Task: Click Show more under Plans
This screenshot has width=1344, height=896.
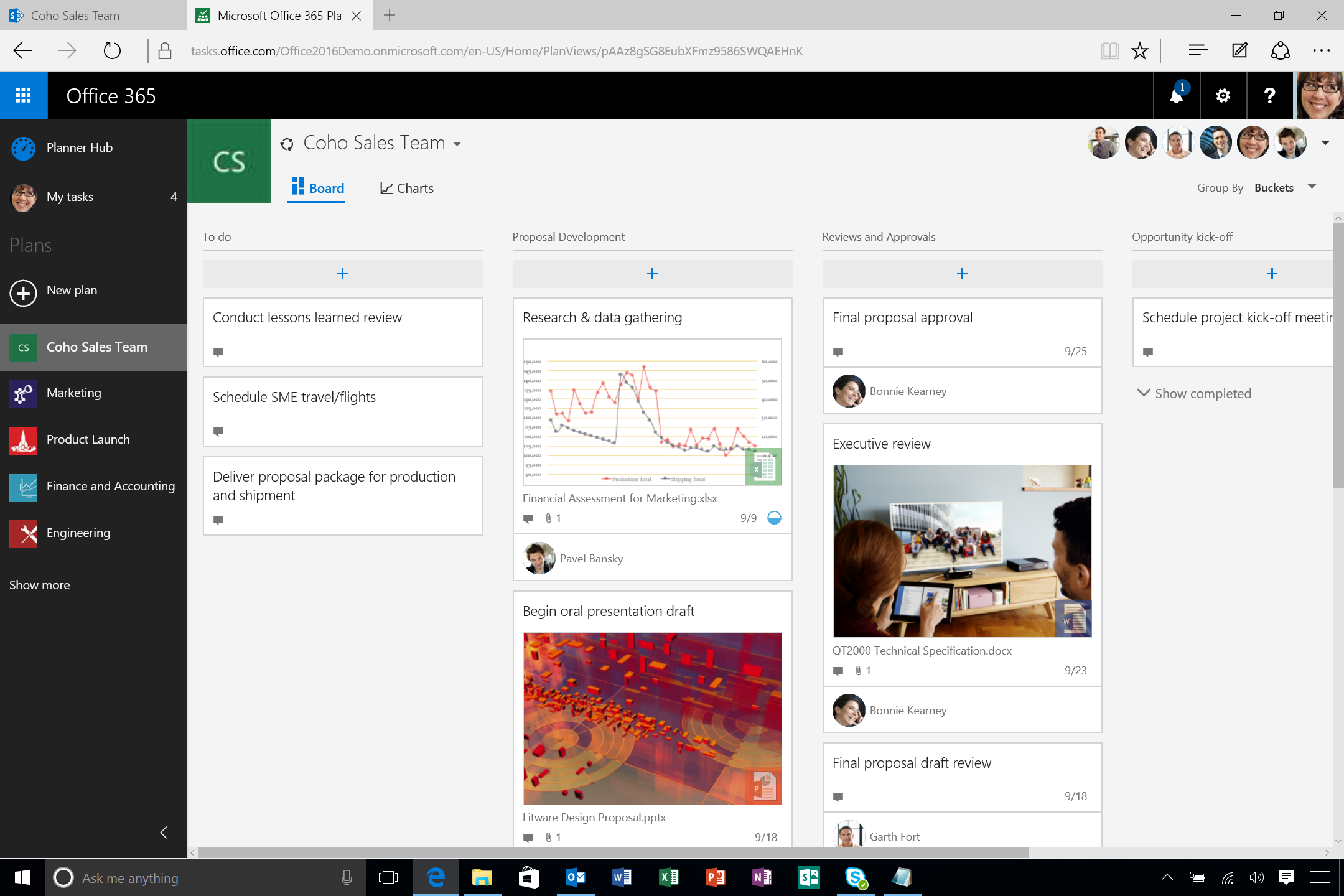Action: (x=40, y=585)
